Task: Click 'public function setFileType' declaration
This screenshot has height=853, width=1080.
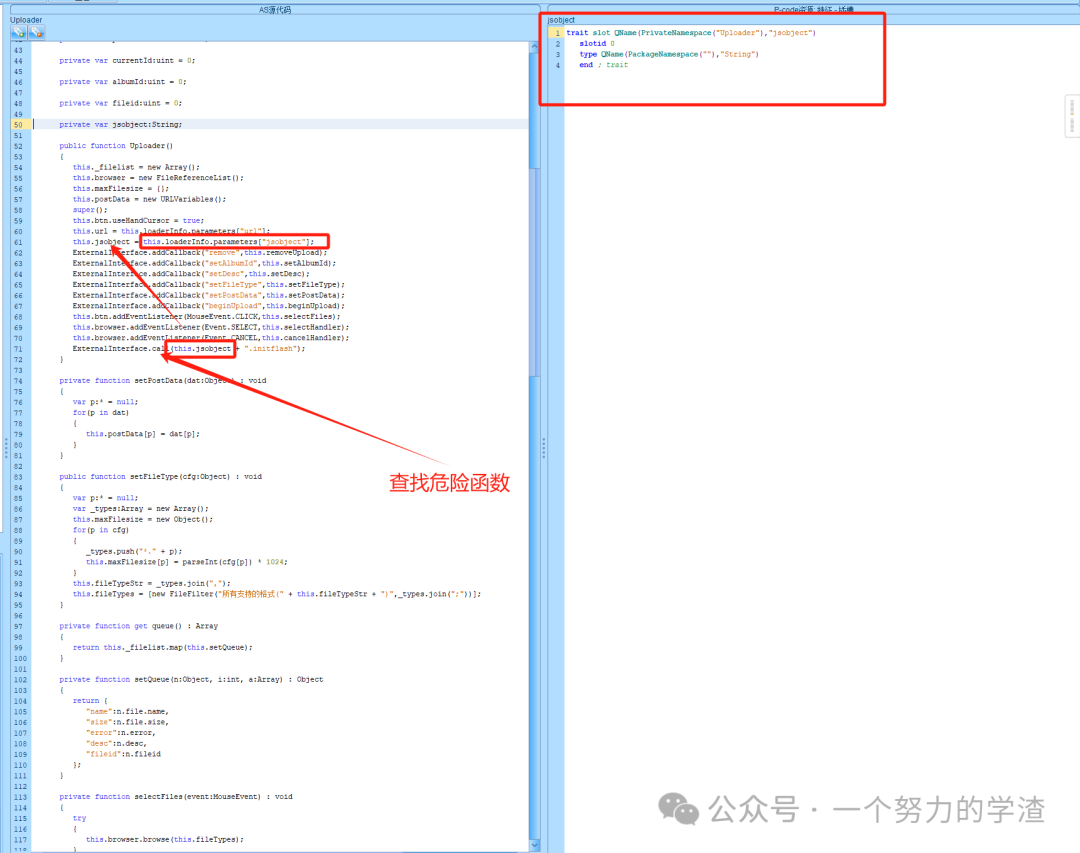Action: pos(160,477)
